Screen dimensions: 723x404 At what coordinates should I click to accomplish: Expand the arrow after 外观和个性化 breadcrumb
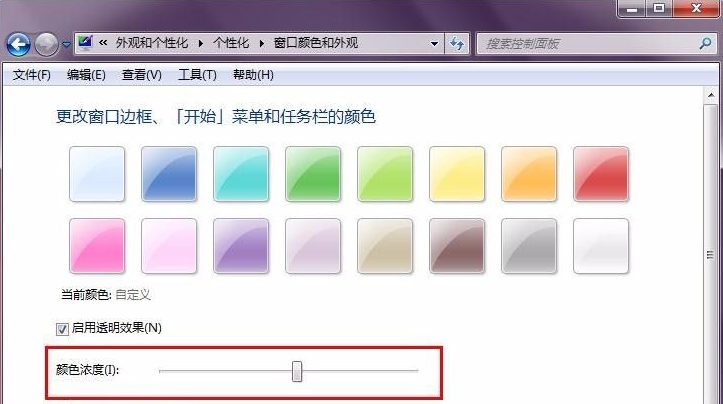pos(199,44)
